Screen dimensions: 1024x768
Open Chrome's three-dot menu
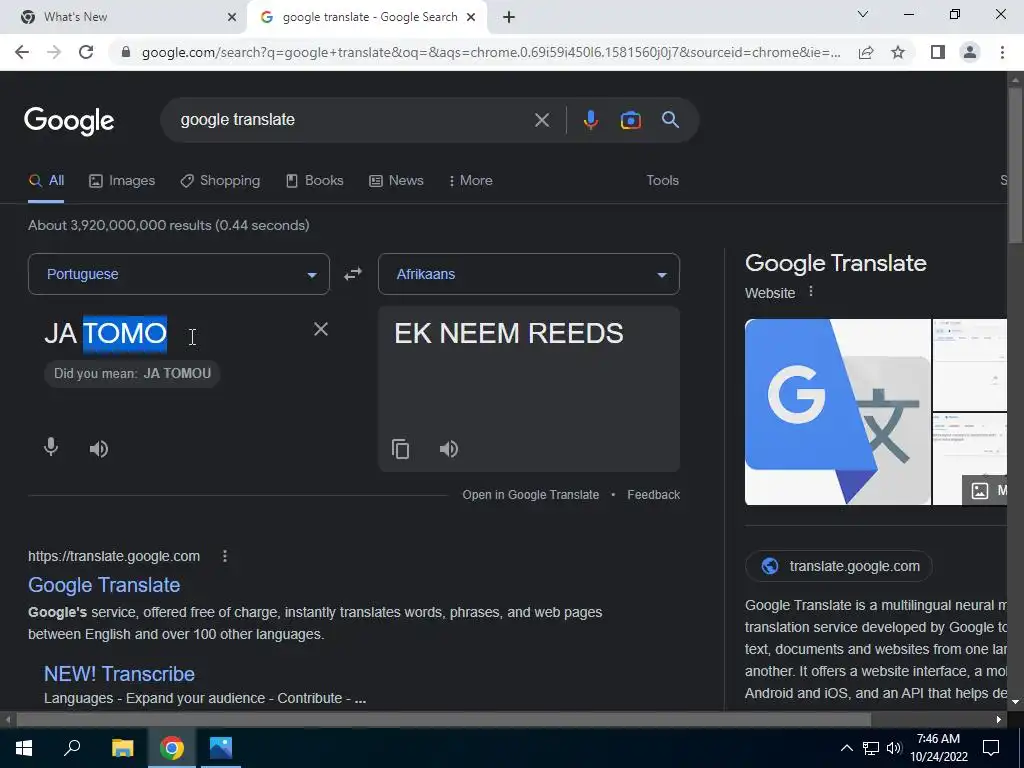tap(1002, 52)
